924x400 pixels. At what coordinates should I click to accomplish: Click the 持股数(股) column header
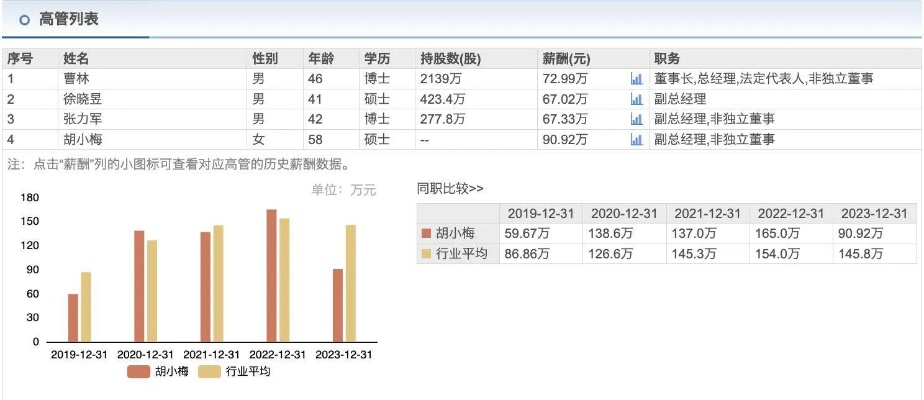[x=450, y=57]
